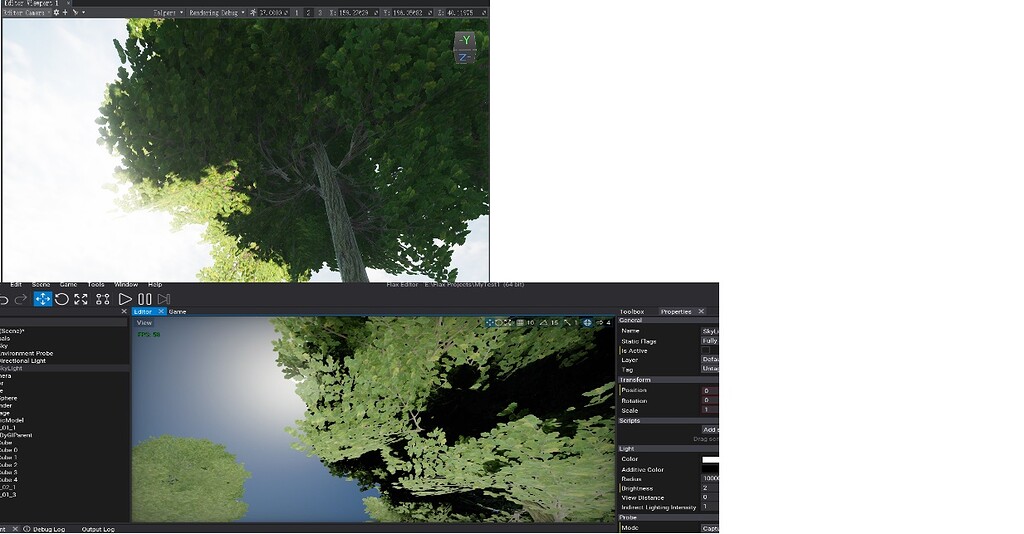Start the game with Play button
Image resolution: width=1024 pixels, height=534 pixels.
coord(125,299)
